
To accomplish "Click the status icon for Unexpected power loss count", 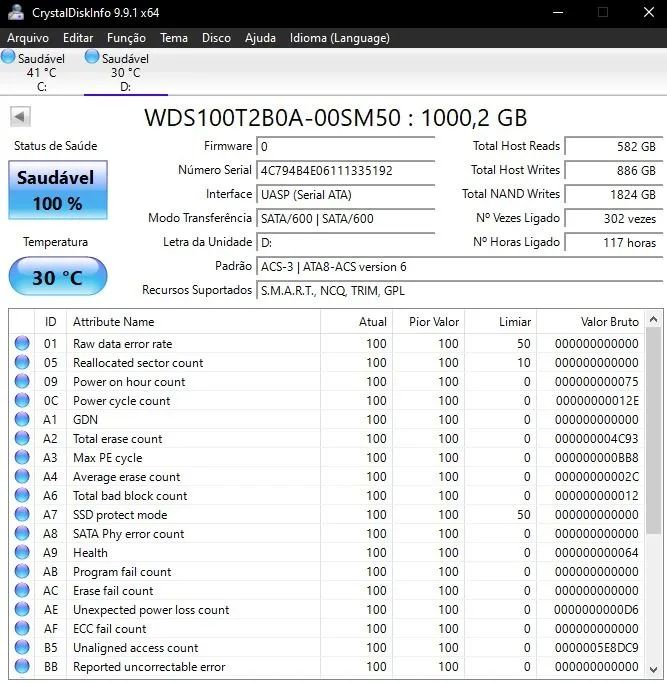I will pyautogui.click(x=22, y=609).
